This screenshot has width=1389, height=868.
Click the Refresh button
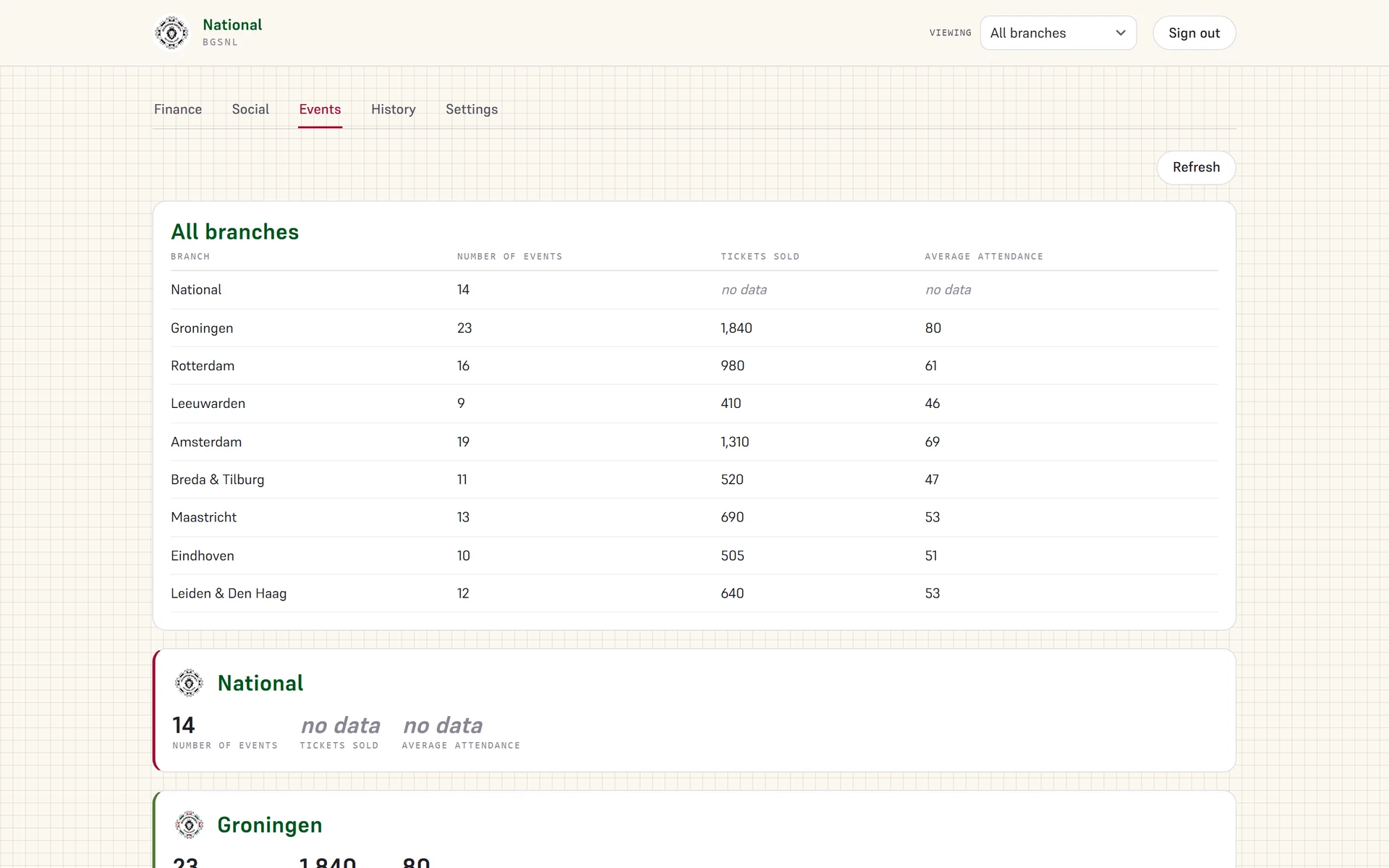tap(1196, 167)
